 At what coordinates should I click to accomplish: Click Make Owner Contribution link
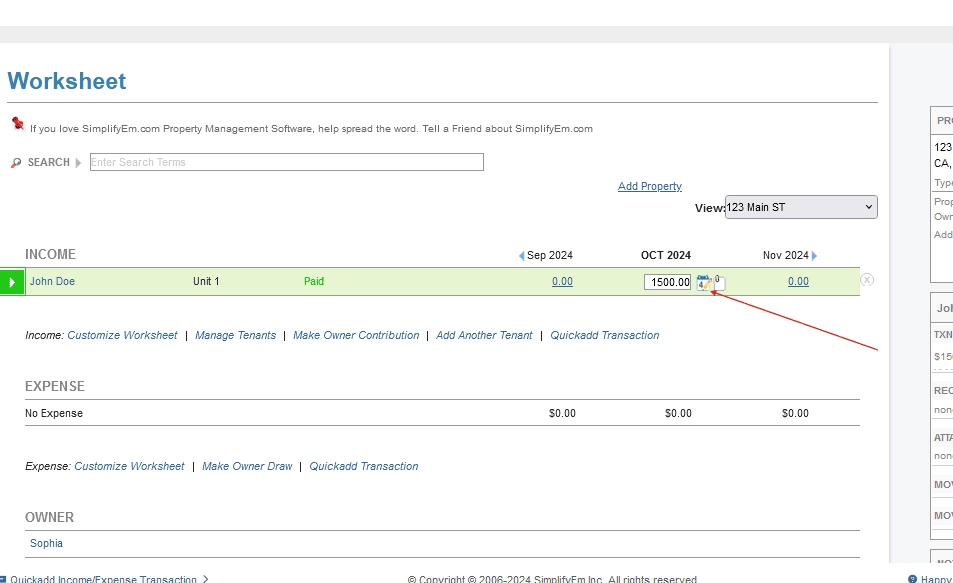[x=356, y=335]
